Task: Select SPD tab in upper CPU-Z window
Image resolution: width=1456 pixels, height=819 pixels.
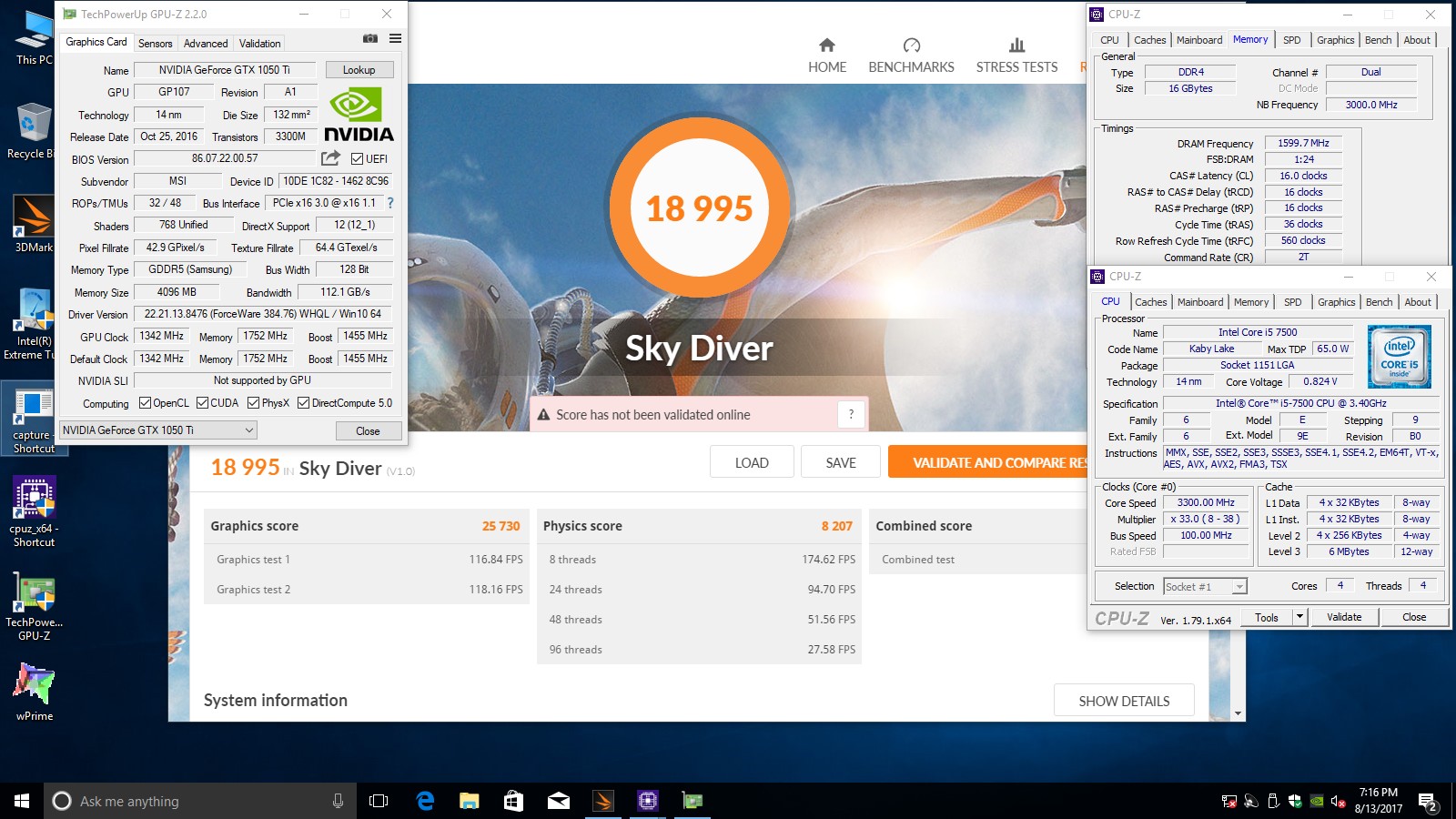Action: pos(1291,40)
